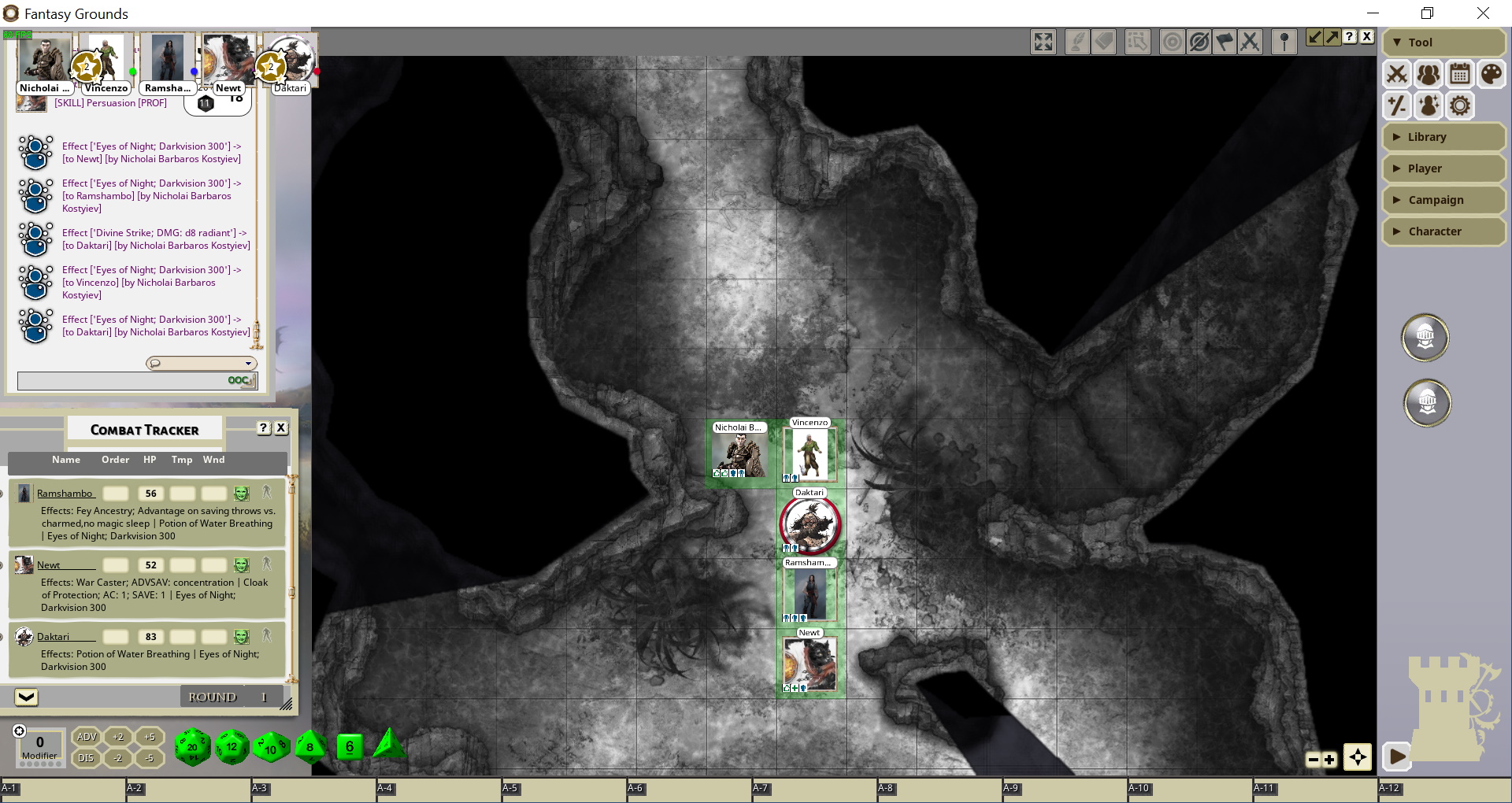This screenshot has height=803, width=1512.
Task: Click the Combat Tracker bottom chevron button
Action: pos(26,698)
